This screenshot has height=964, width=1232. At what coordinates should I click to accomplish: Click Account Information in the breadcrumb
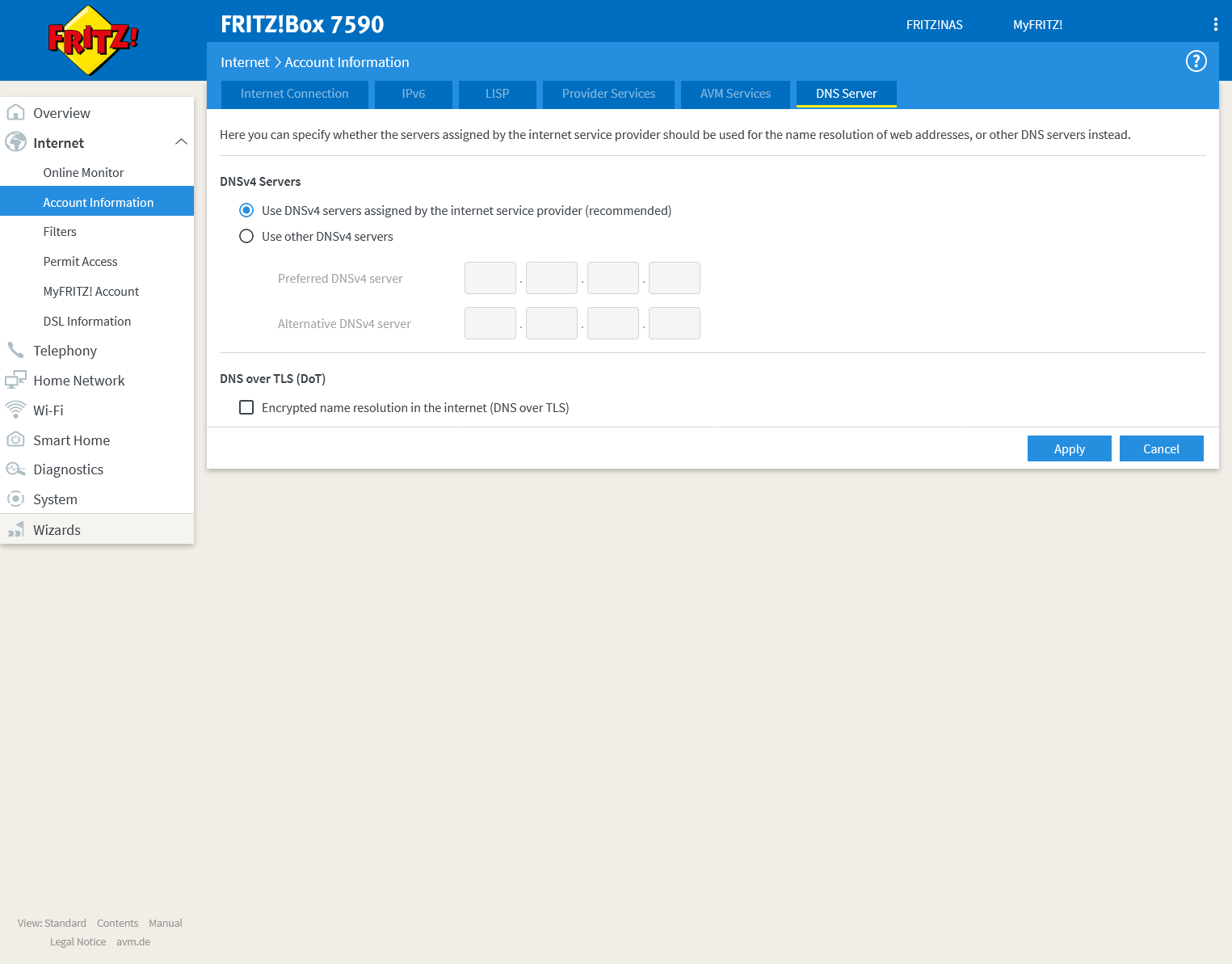(x=347, y=62)
